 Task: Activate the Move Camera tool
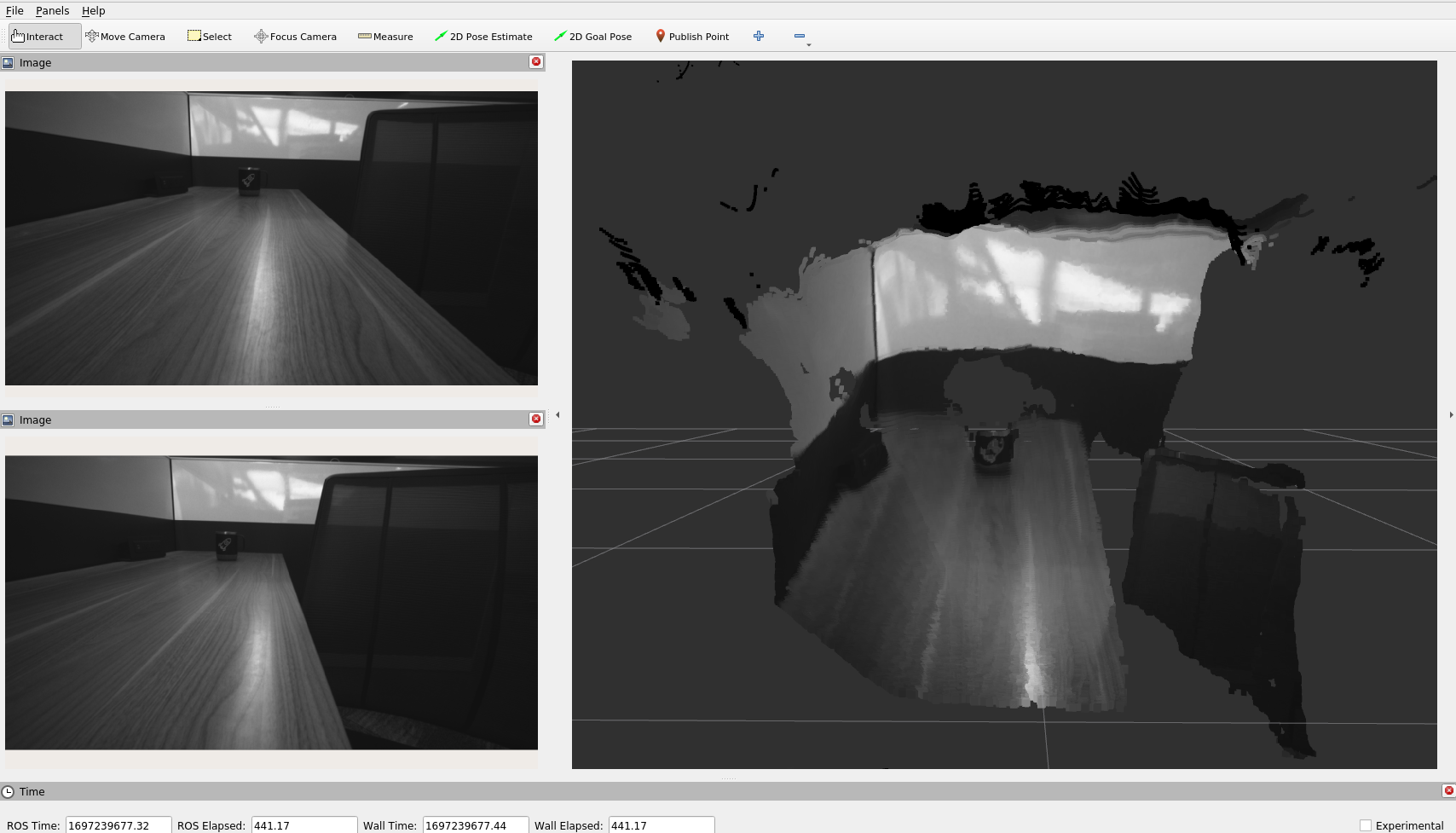point(125,37)
